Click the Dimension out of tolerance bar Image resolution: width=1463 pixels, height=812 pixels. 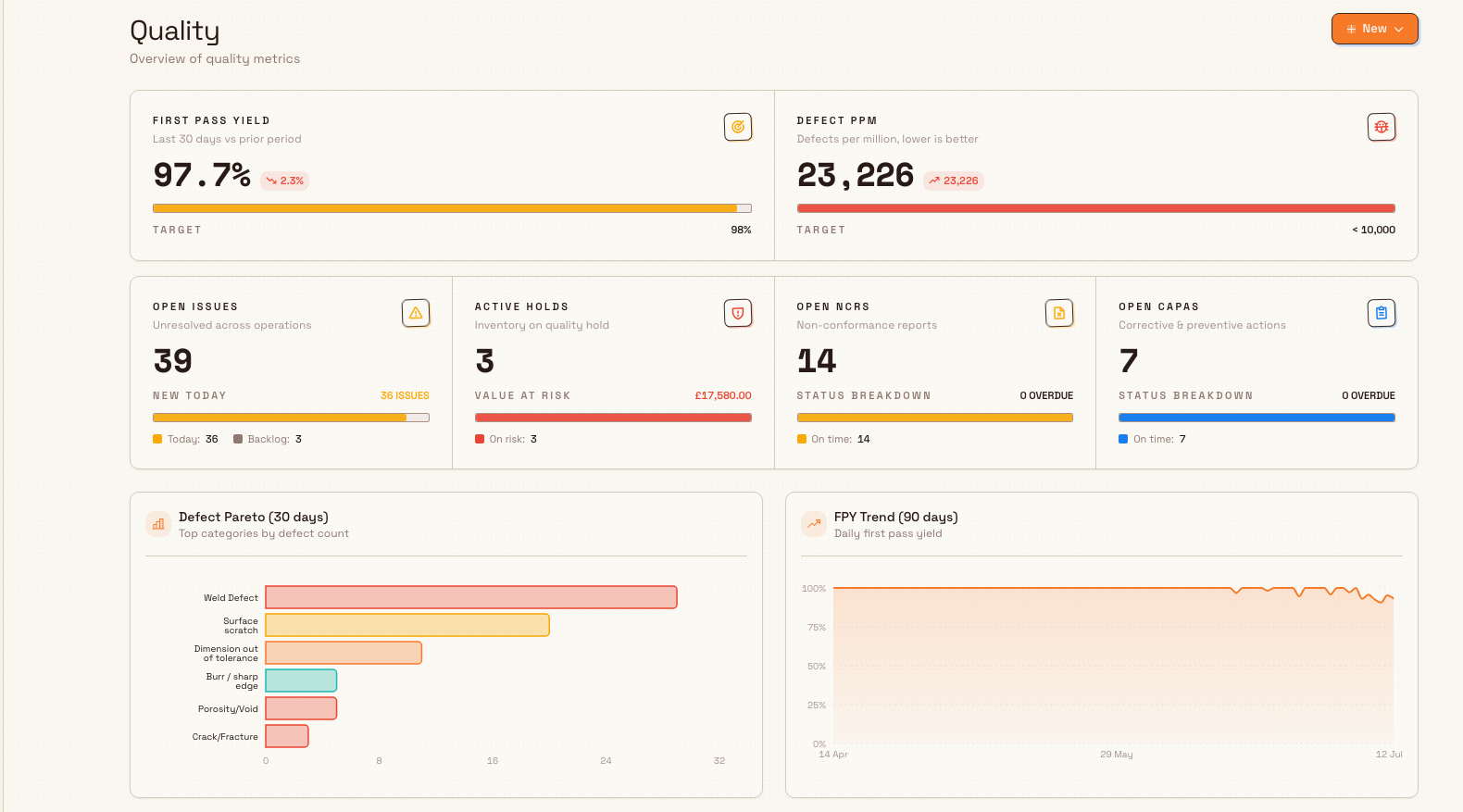click(344, 653)
